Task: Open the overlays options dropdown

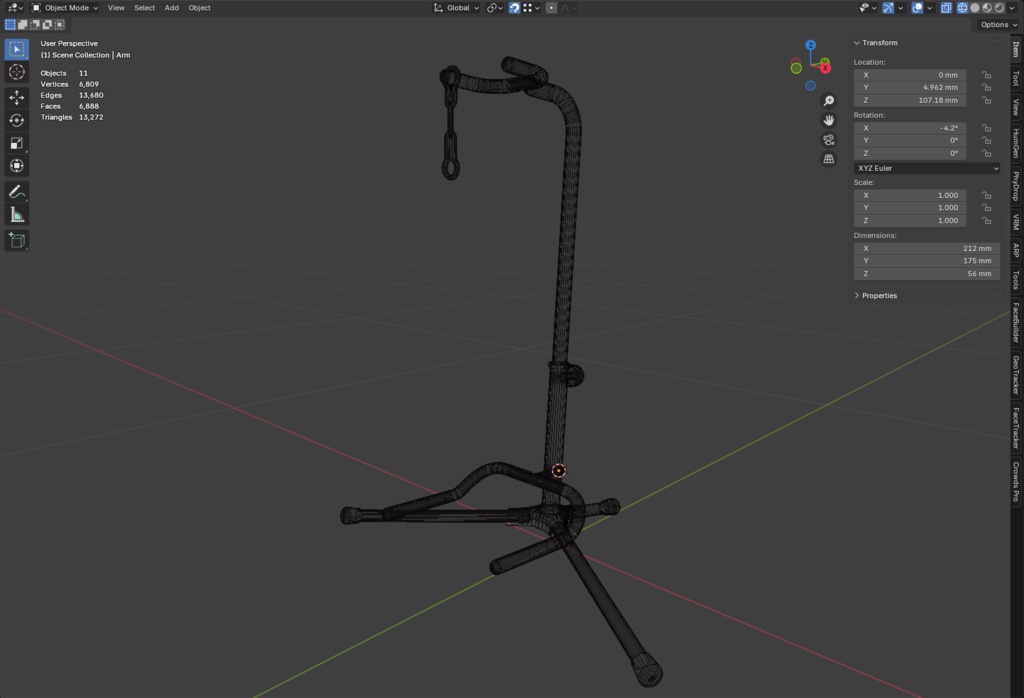Action: pos(929,8)
